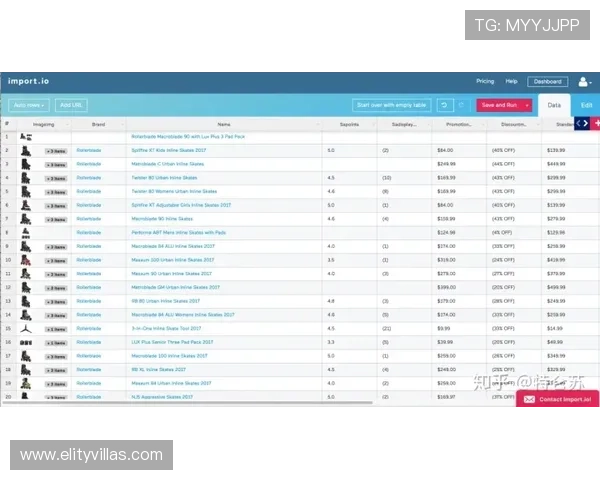Select the 4.8 rating cell in row 13

(331, 301)
